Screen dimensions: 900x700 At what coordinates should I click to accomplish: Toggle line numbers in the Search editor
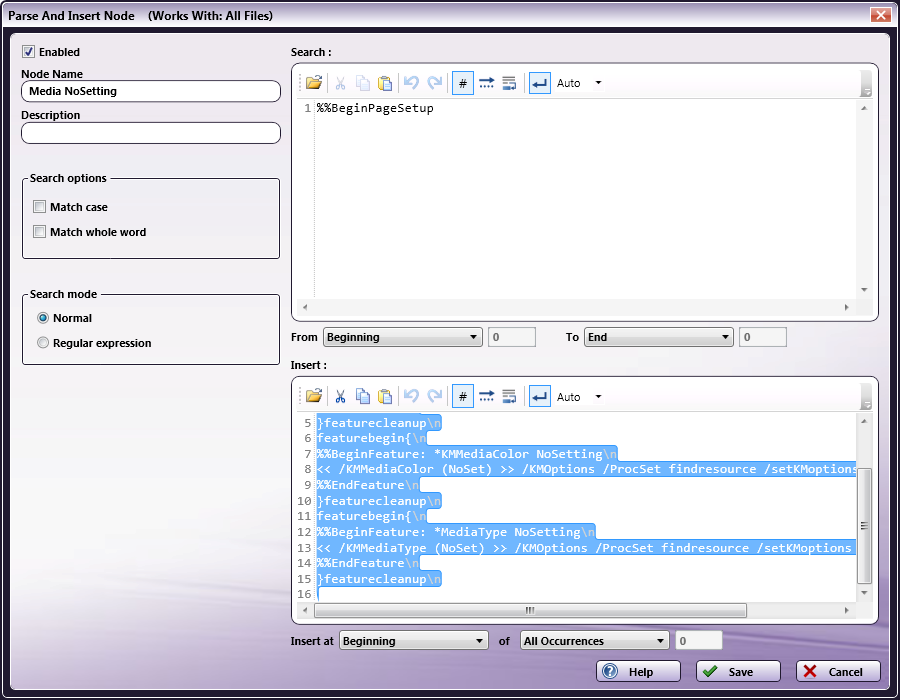coord(462,83)
